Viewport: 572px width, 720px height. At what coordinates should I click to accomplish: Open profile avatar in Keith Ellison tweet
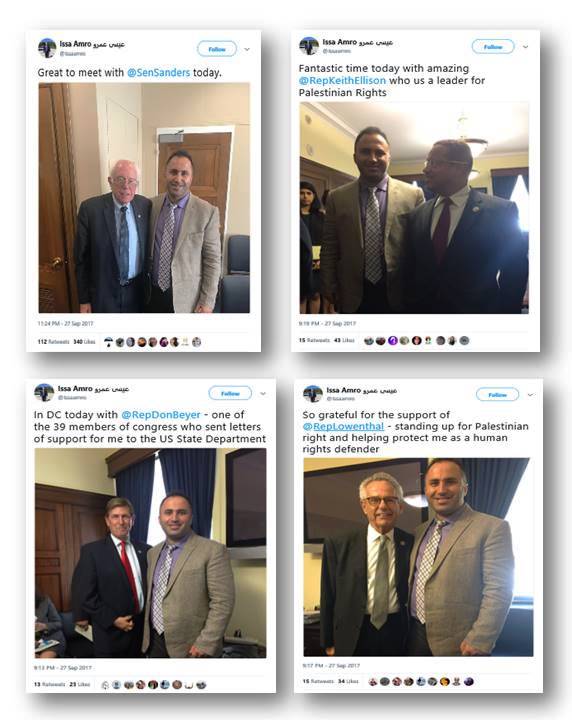coord(308,46)
